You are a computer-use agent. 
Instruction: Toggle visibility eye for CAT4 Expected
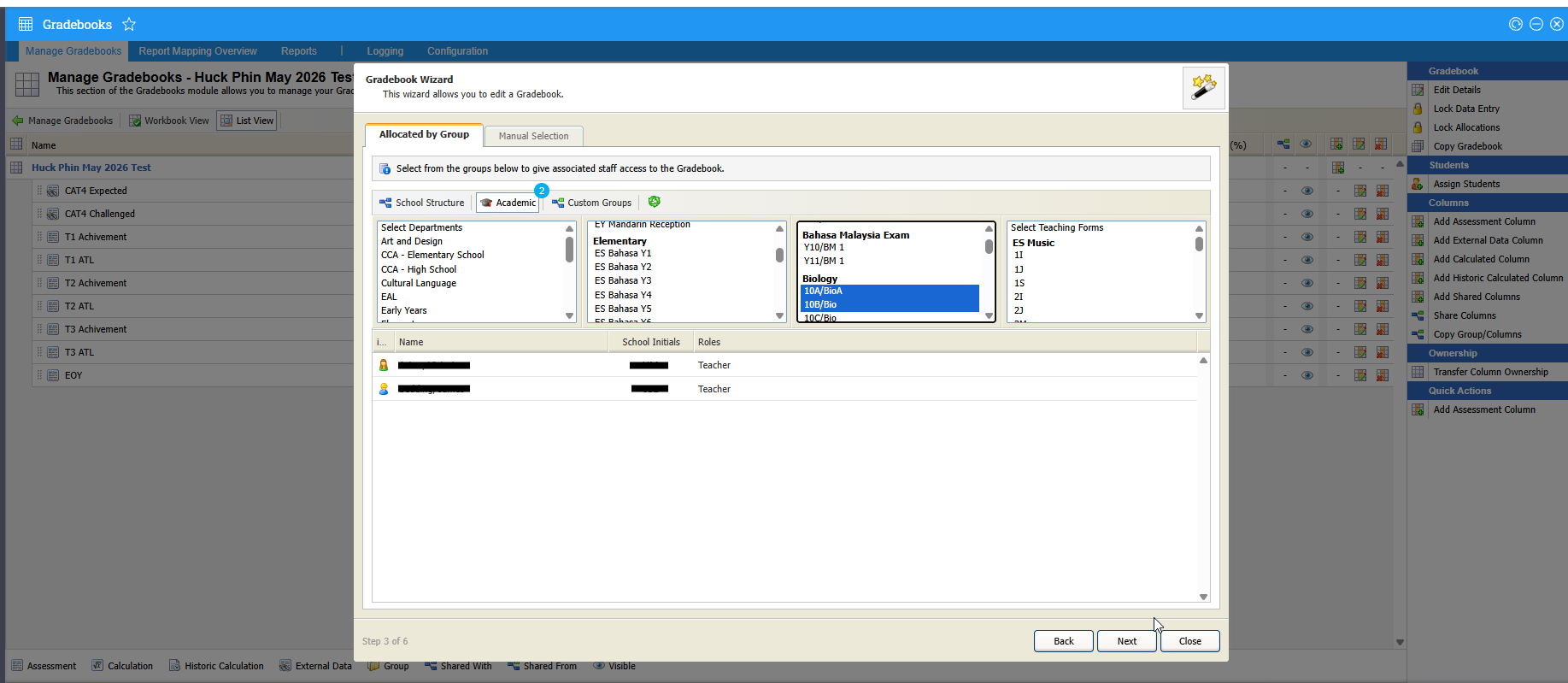pyautogui.click(x=1307, y=191)
